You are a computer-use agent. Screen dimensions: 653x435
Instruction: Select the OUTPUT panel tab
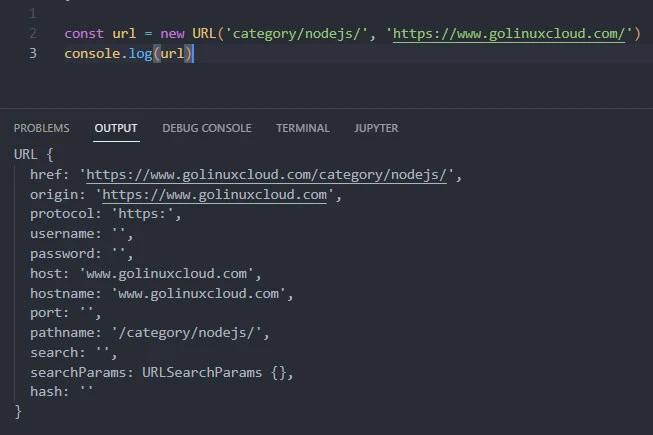tap(116, 128)
